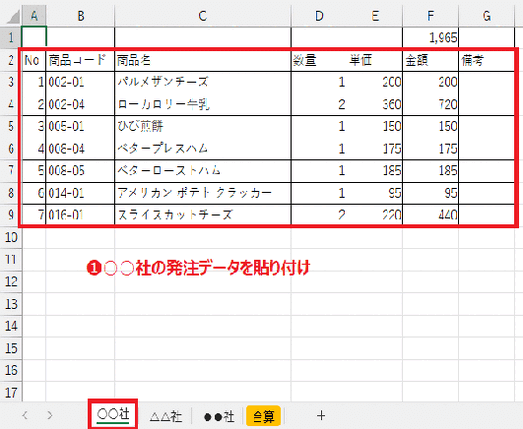Image resolution: width=523 pixels, height=429 pixels.
Task: Click the 数量 header cell
Action: coord(319,60)
